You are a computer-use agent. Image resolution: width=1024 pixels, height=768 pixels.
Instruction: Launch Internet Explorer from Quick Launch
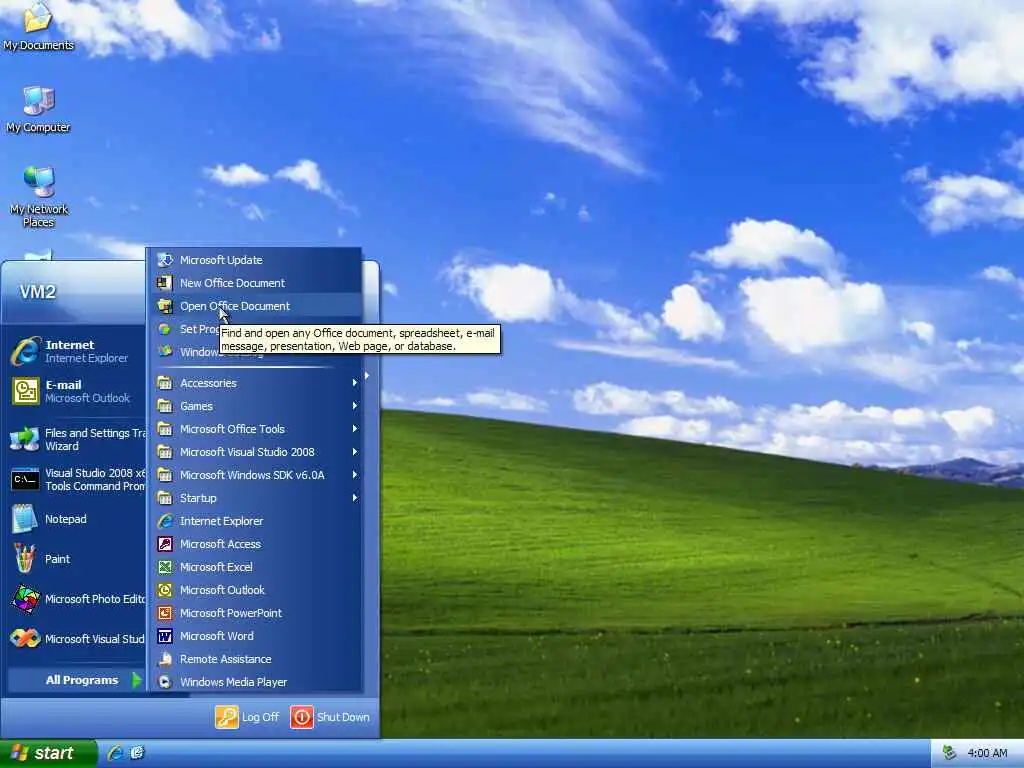(x=116, y=753)
